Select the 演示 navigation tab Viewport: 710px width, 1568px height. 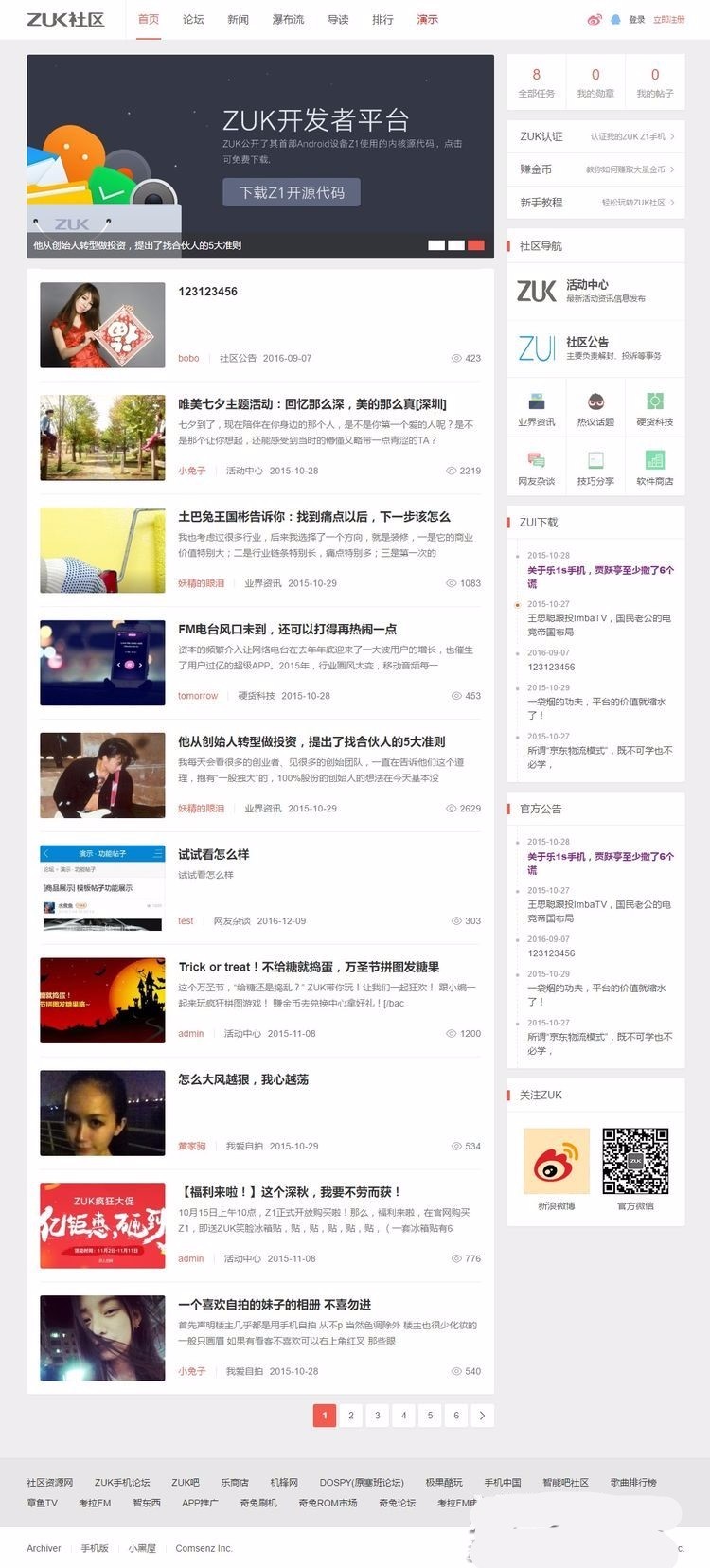(x=428, y=19)
